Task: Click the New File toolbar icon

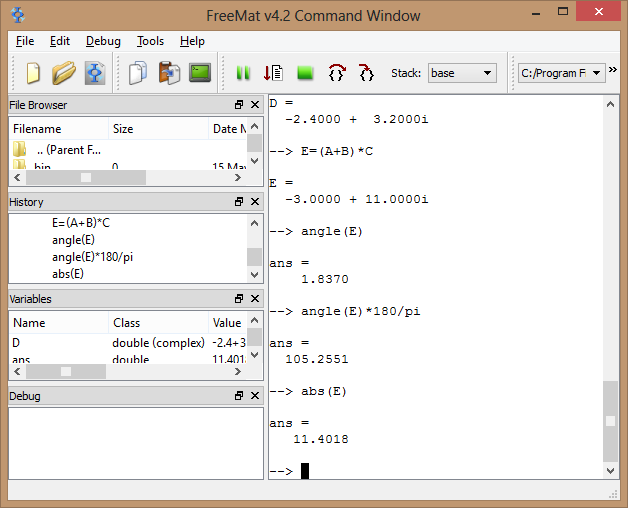Action: 33,73
